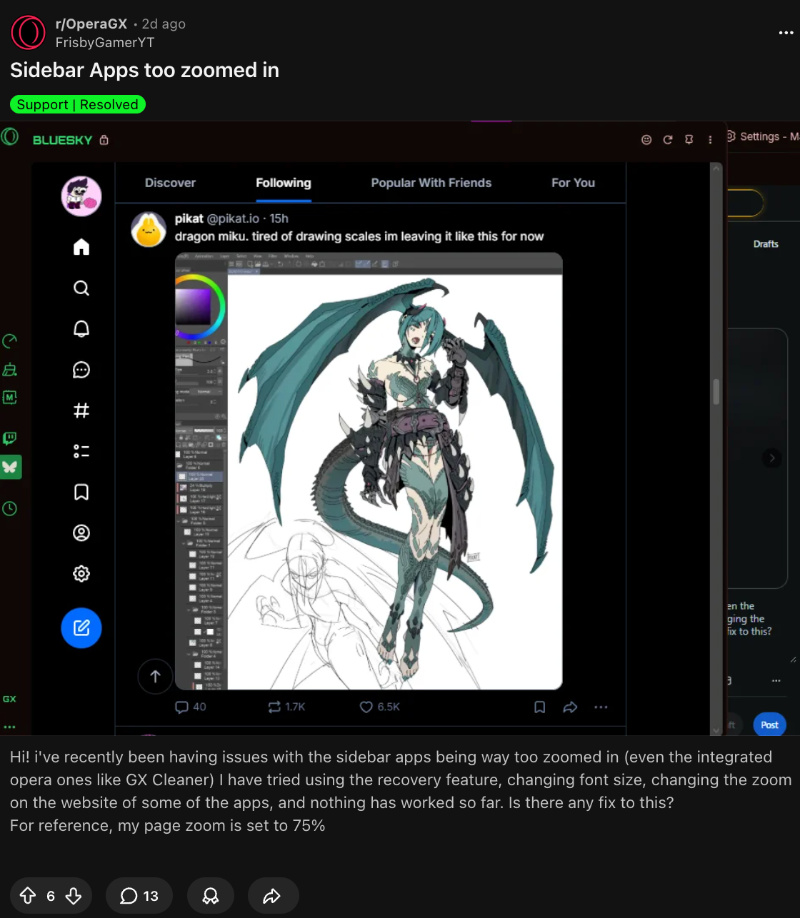Downvote the Reddit post
Screen dimensions: 800x918
pos(73,896)
